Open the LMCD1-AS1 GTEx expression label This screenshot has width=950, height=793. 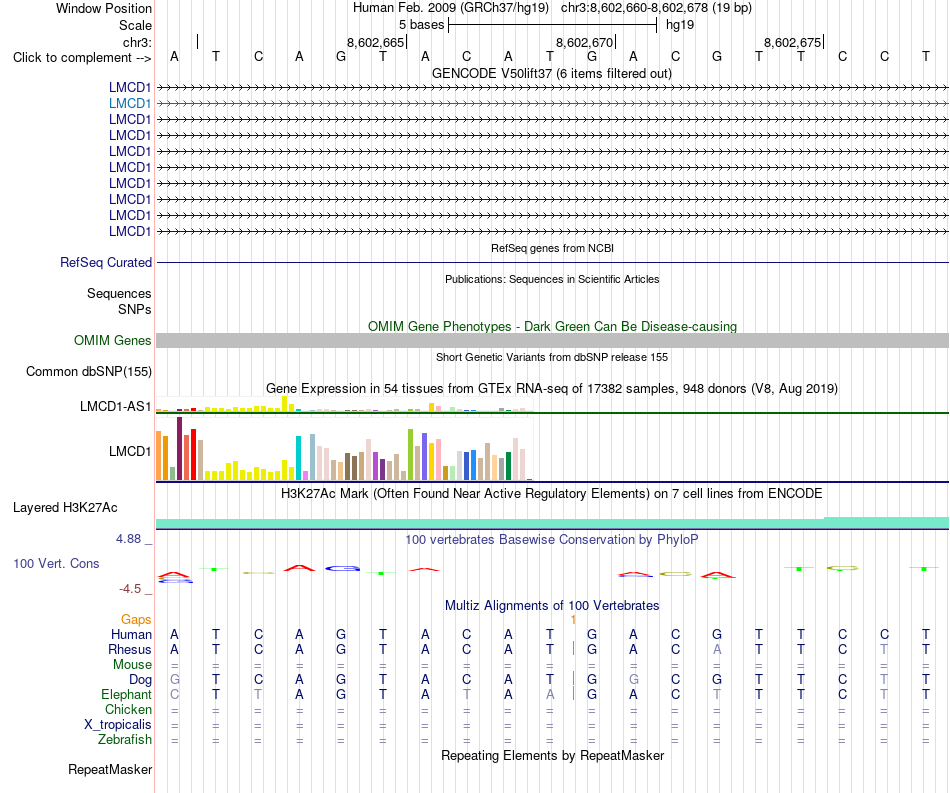(115, 406)
